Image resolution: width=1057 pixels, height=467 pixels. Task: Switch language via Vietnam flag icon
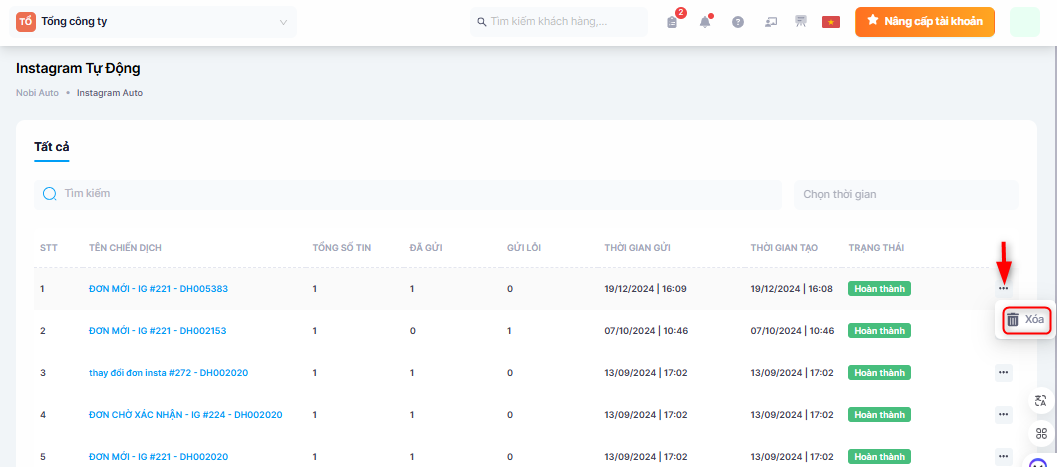point(830,22)
